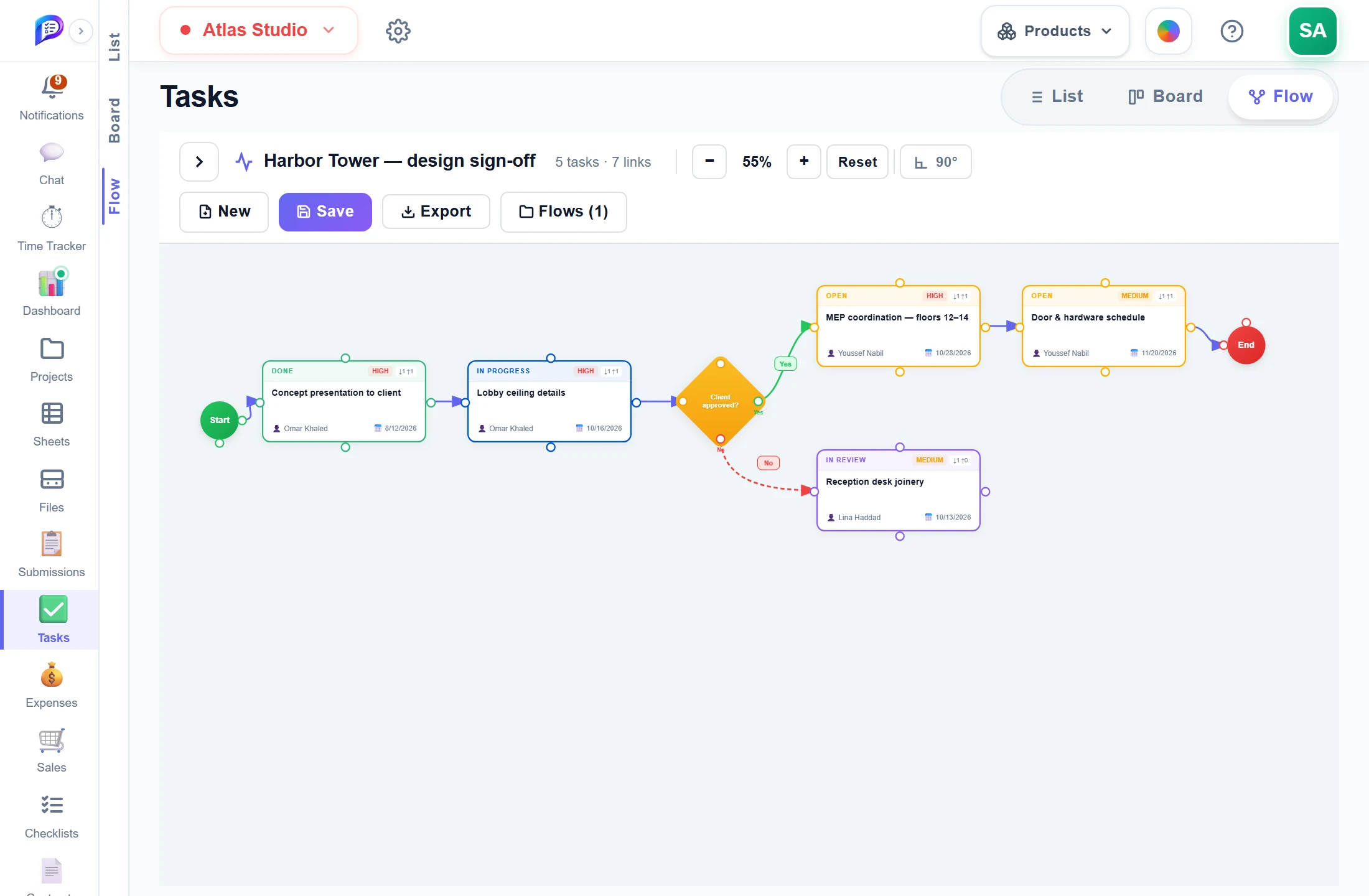Open the Atlas Studio workspace dropdown
The image size is (1369, 896).
(x=258, y=30)
